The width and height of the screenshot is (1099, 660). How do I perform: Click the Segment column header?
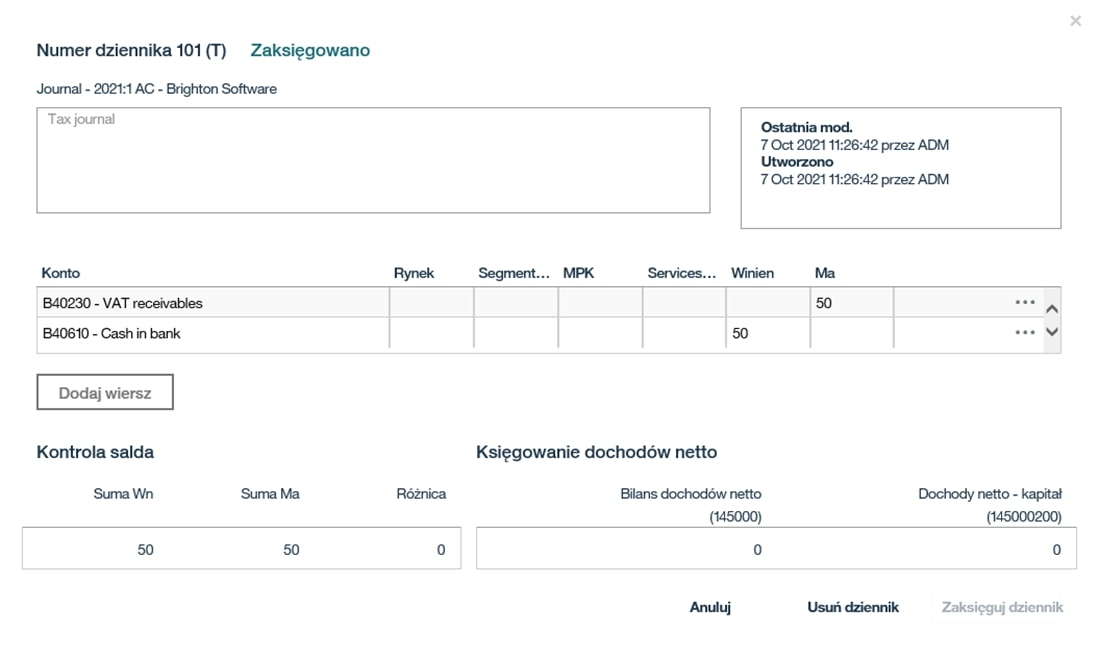coord(514,273)
